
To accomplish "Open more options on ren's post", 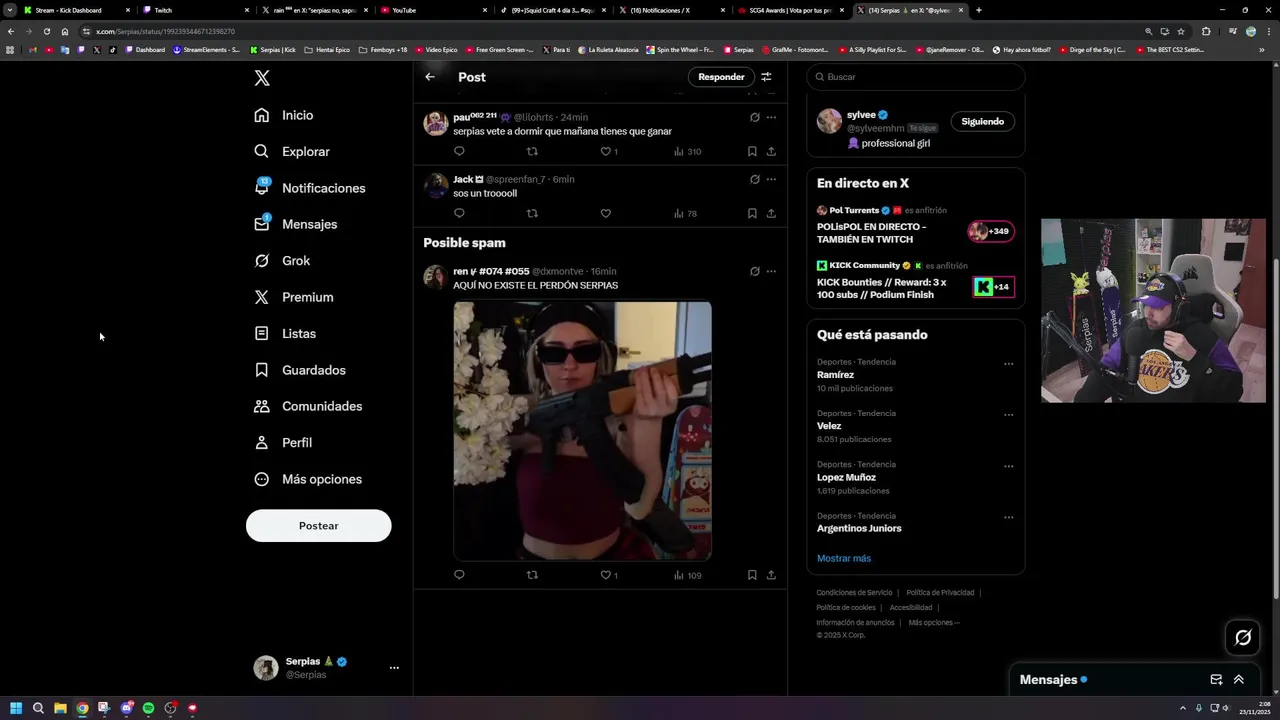I will coord(771,271).
